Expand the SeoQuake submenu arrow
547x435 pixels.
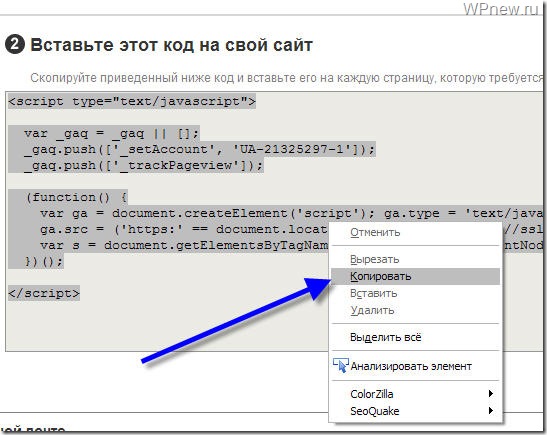click(x=490, y=411)
